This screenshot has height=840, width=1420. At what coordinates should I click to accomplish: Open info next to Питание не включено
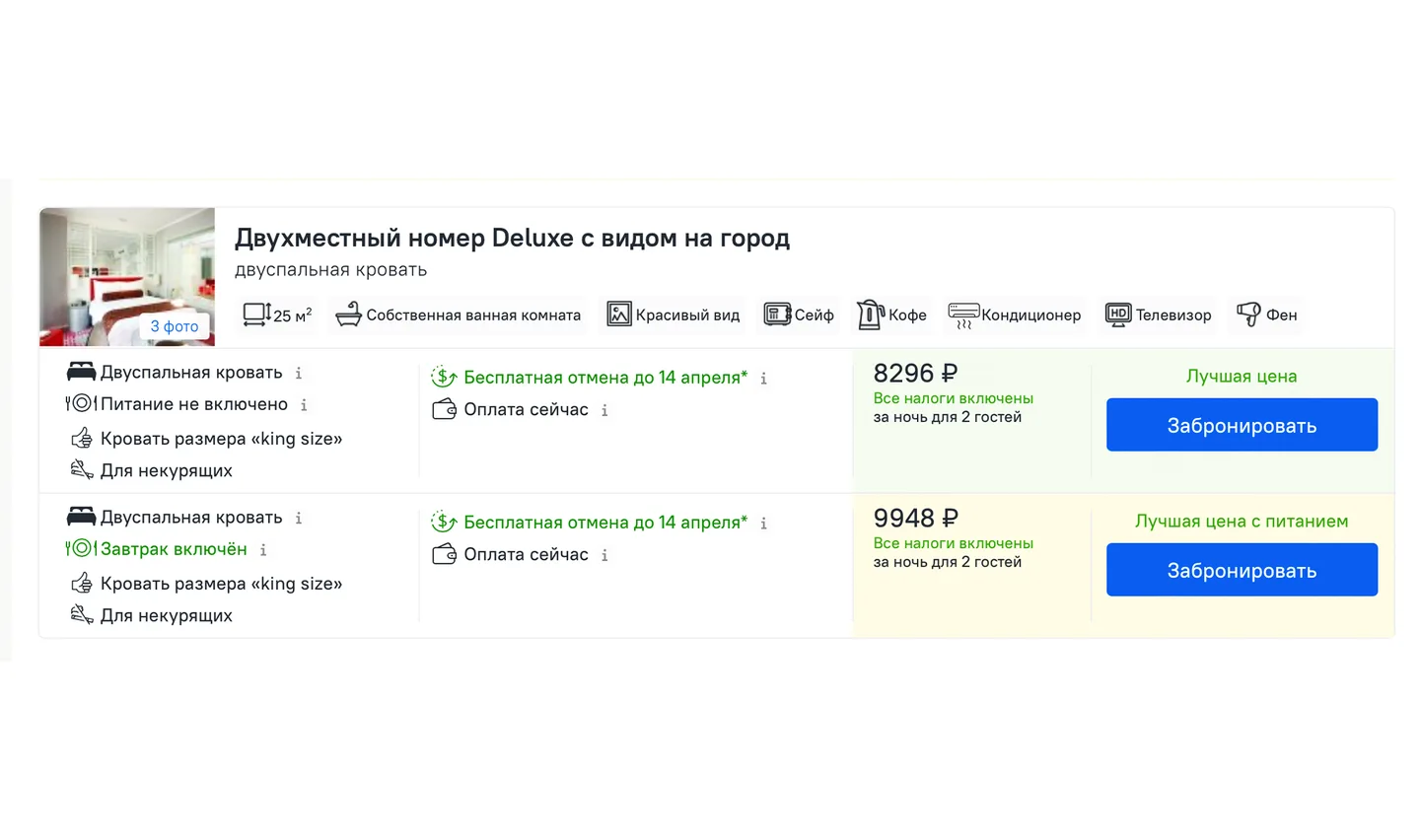[304, 405]
